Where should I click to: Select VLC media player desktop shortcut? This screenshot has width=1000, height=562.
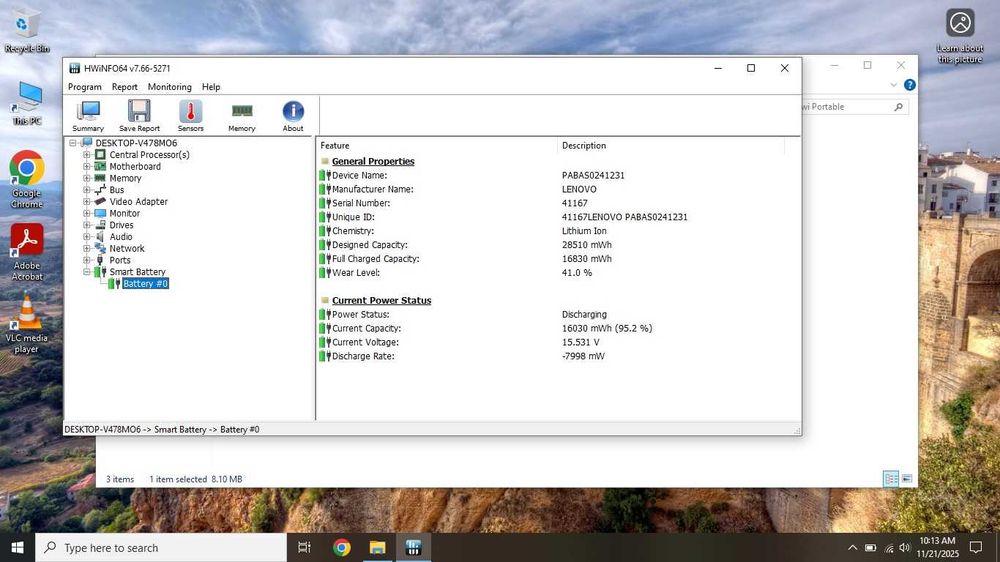pyautogui.click(x=26, y=323)
